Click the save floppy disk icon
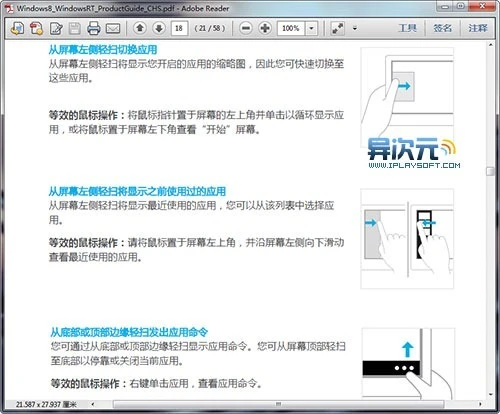The image size is (500, 414). pos(75,28)
